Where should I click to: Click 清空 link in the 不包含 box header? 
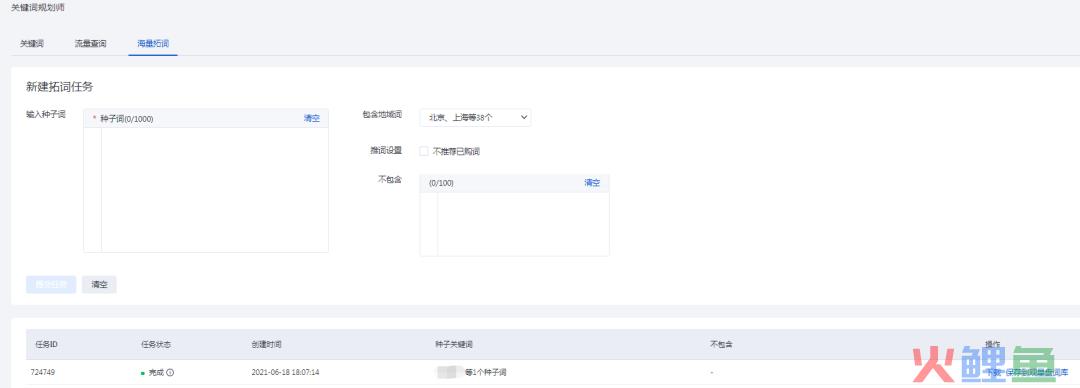592,183
